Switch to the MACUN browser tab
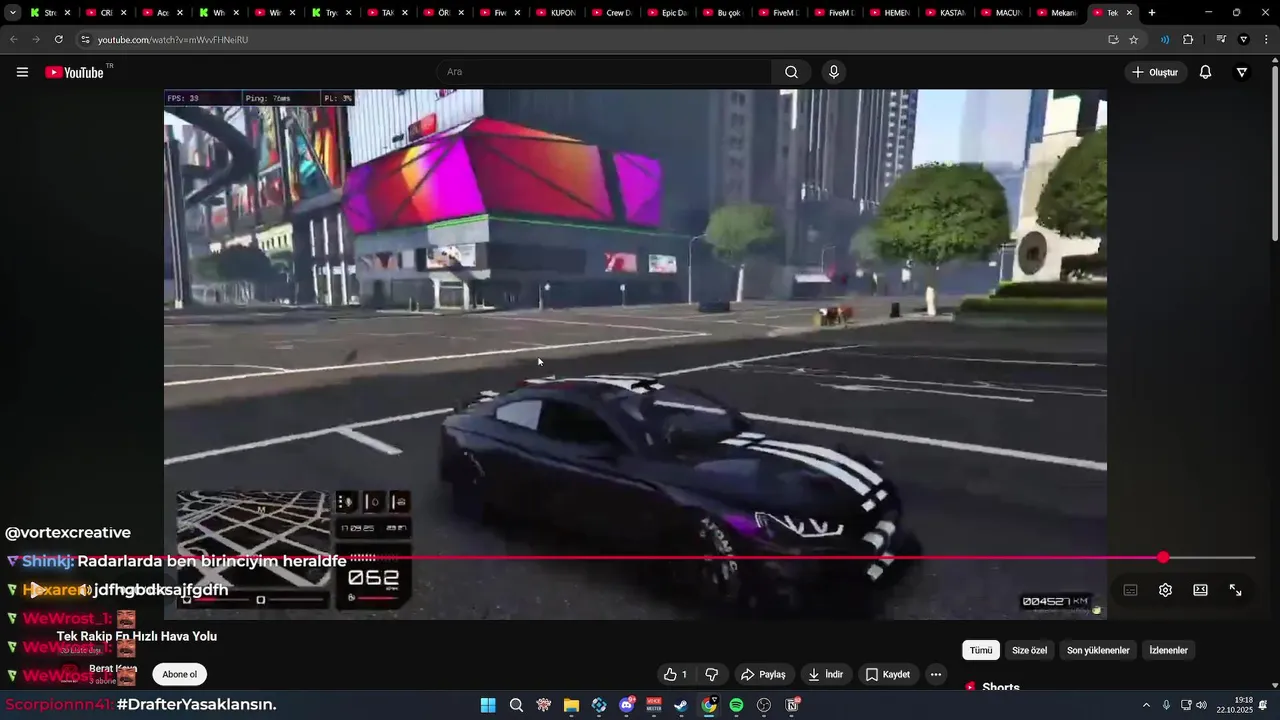 pos(1004,13)
